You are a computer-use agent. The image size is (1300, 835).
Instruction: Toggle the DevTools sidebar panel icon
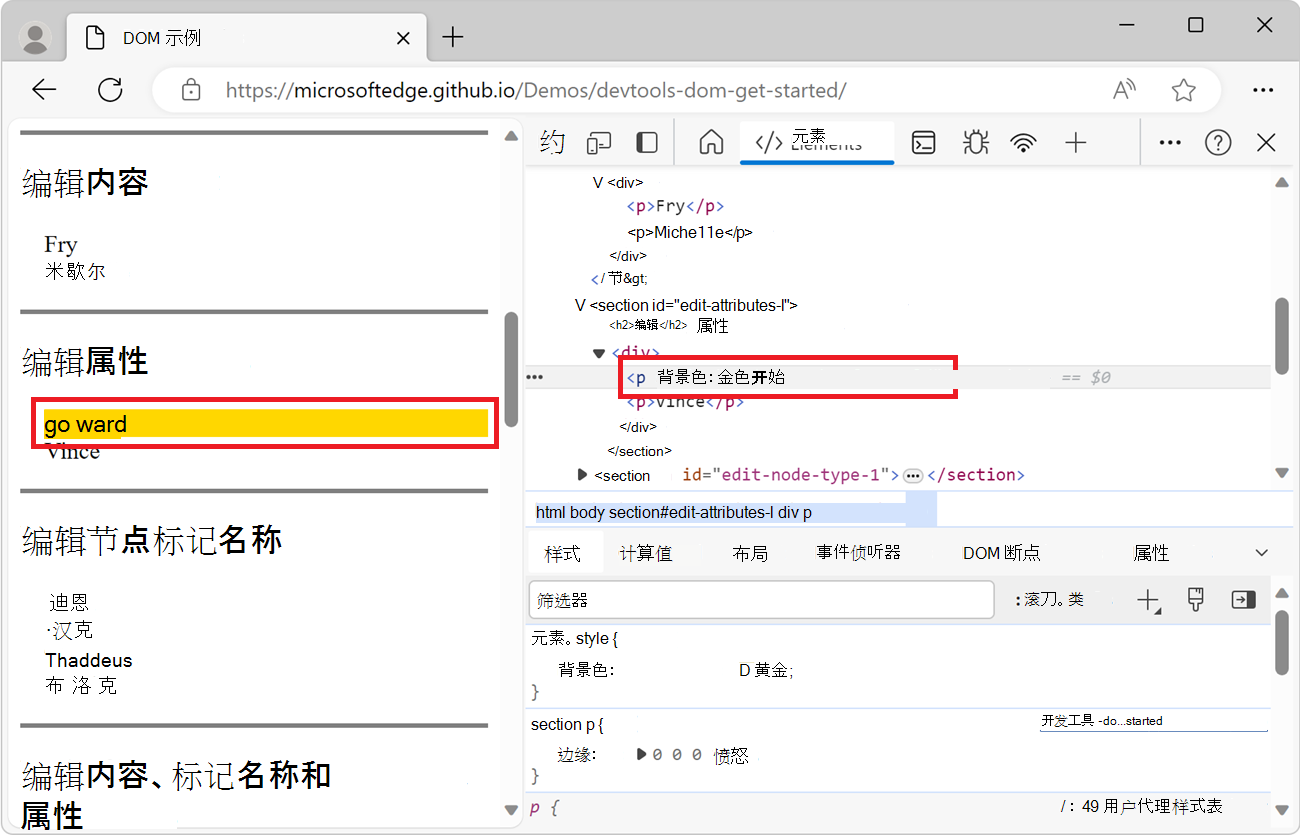pyautogui.click(x=647, y=143)
